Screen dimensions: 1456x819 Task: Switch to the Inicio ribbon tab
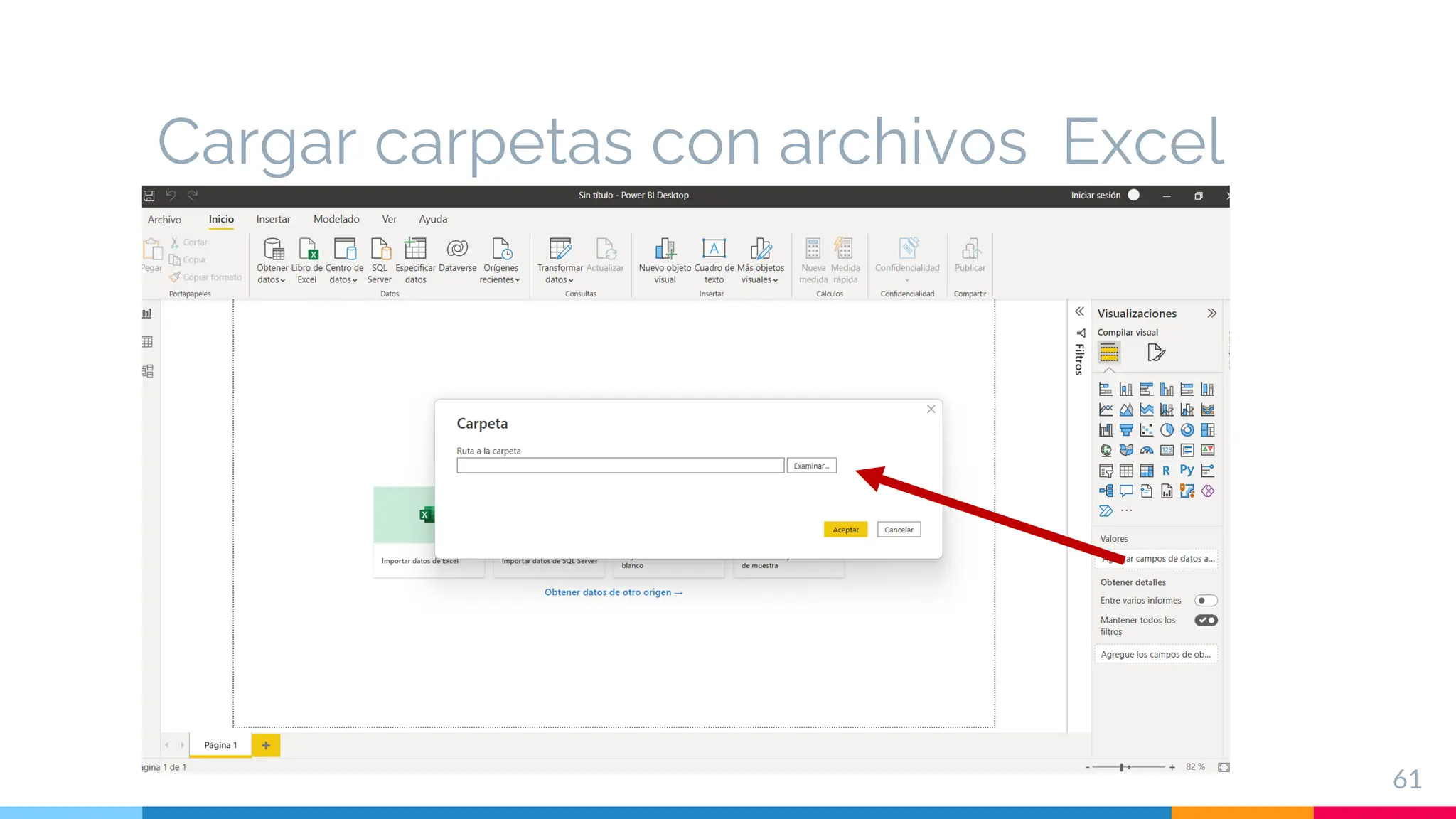tap(221, 220)
